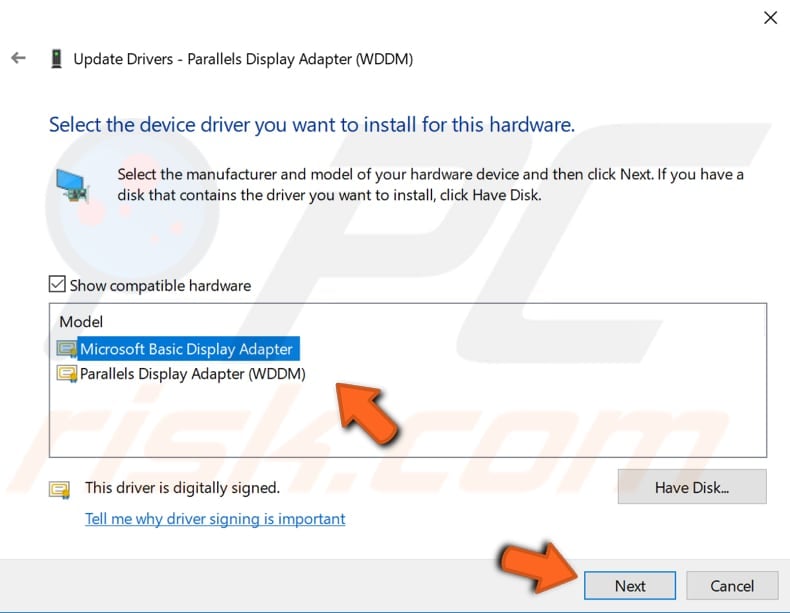The image size is (790, 613).
Task: Cancel the driver update wizard
Action: point(732,585)
